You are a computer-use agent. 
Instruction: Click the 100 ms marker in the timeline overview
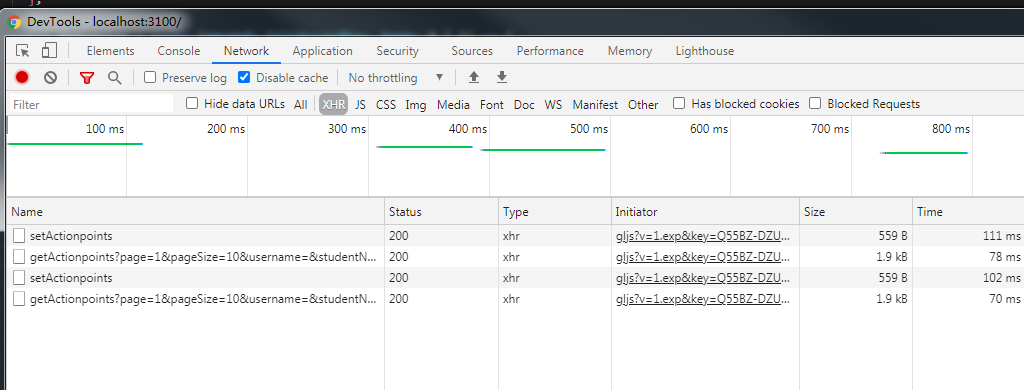tap(104, 129)
